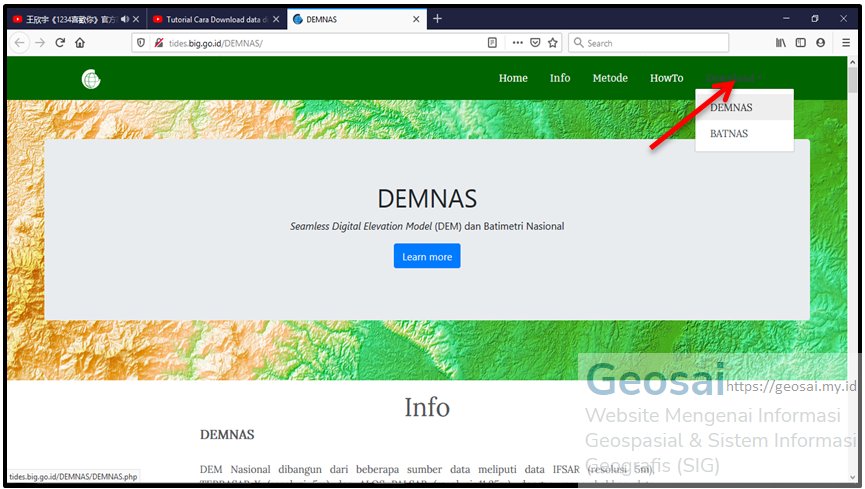Open the HowTo navigation link
Viewport: 865px width, 489px height.
point(666,78)
